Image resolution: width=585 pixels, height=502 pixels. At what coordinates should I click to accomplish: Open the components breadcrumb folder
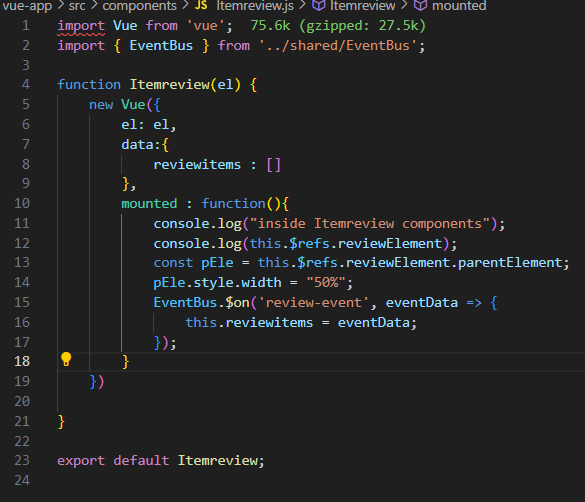pyautogui.click(x=140, y=6)
